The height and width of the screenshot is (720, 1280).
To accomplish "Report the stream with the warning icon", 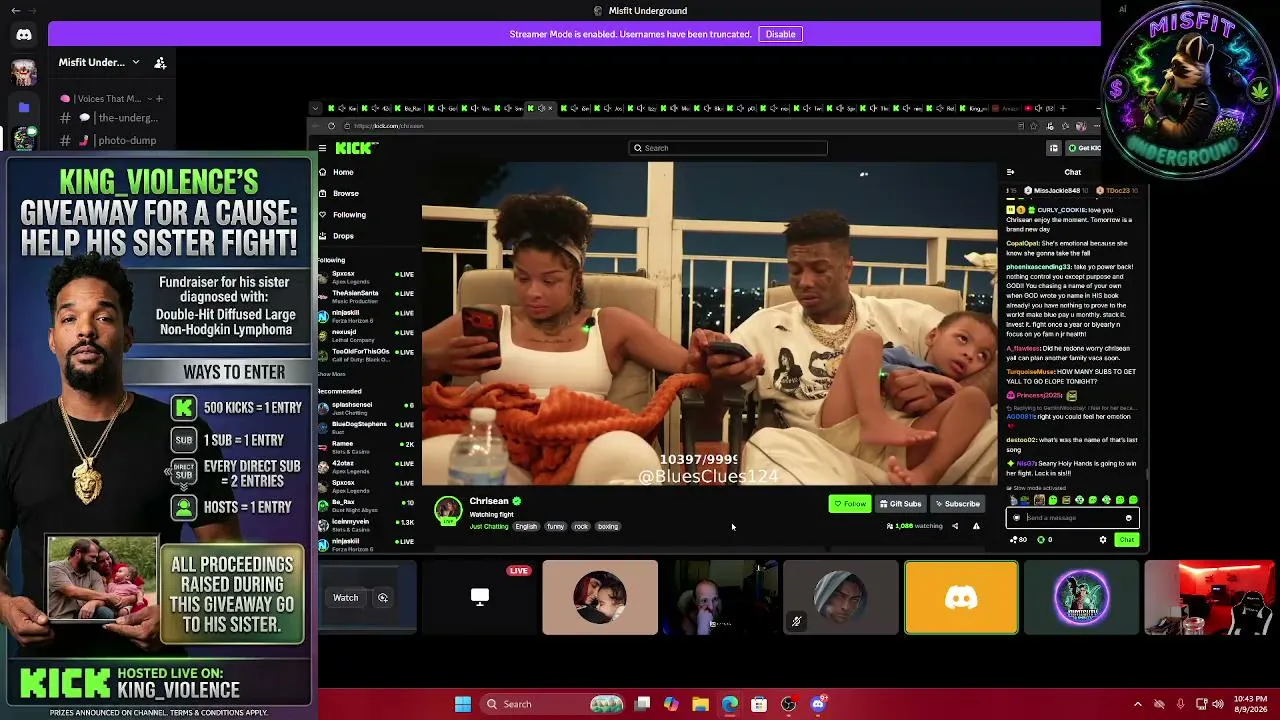I will [976, 526].
